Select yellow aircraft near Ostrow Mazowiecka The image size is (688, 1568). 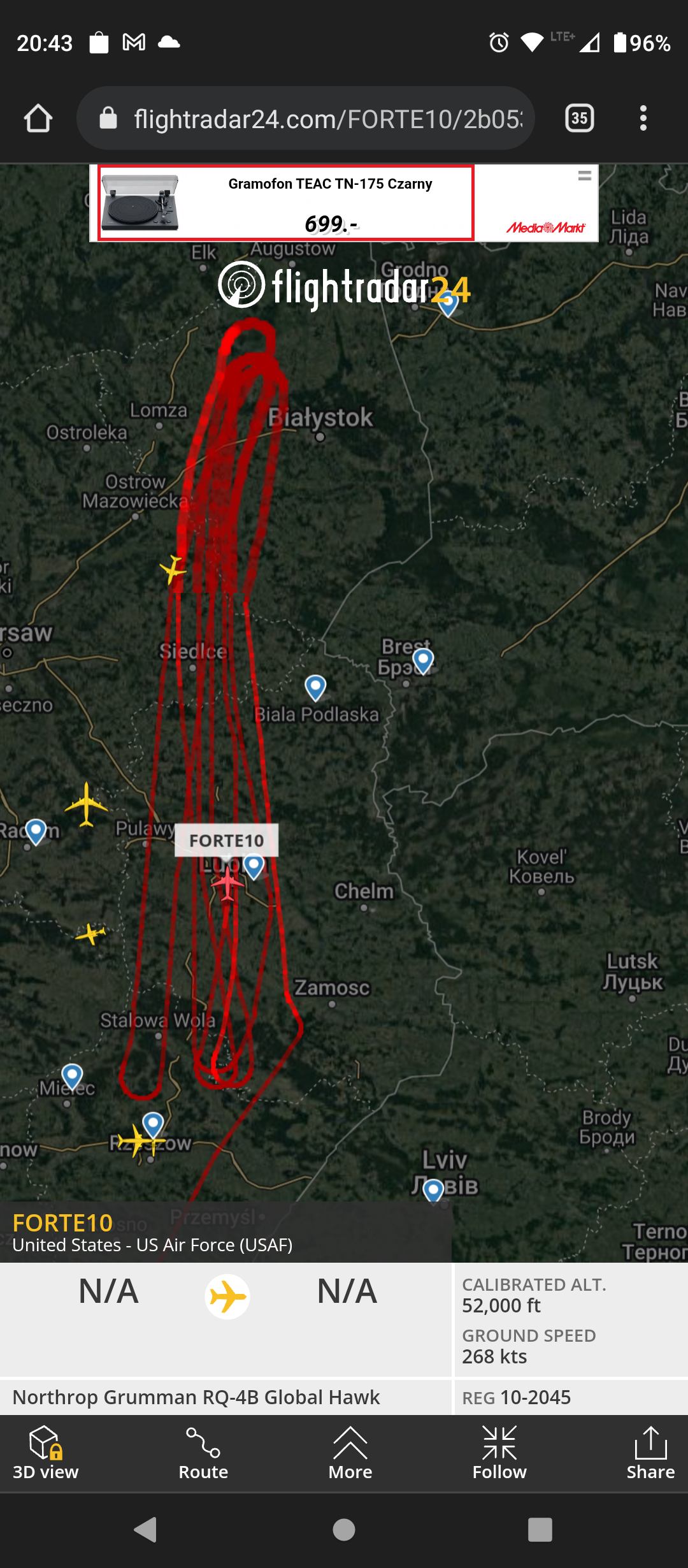(x=172, y=569)
